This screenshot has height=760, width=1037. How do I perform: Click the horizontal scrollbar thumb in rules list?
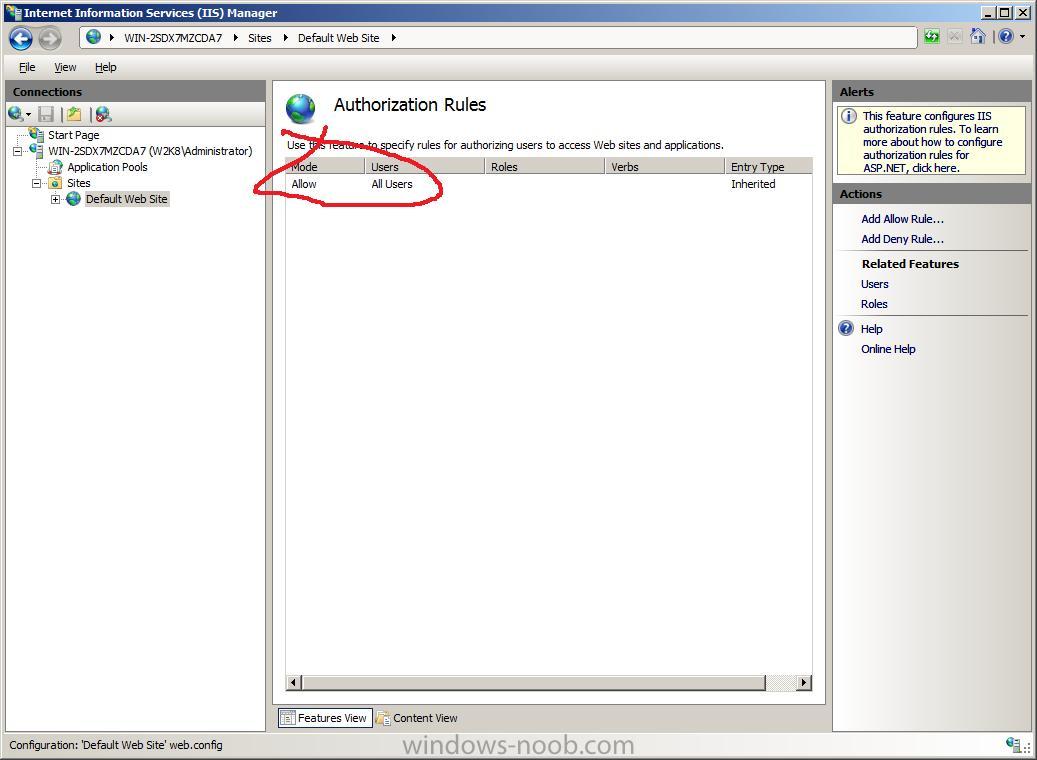tap(534, 683)
